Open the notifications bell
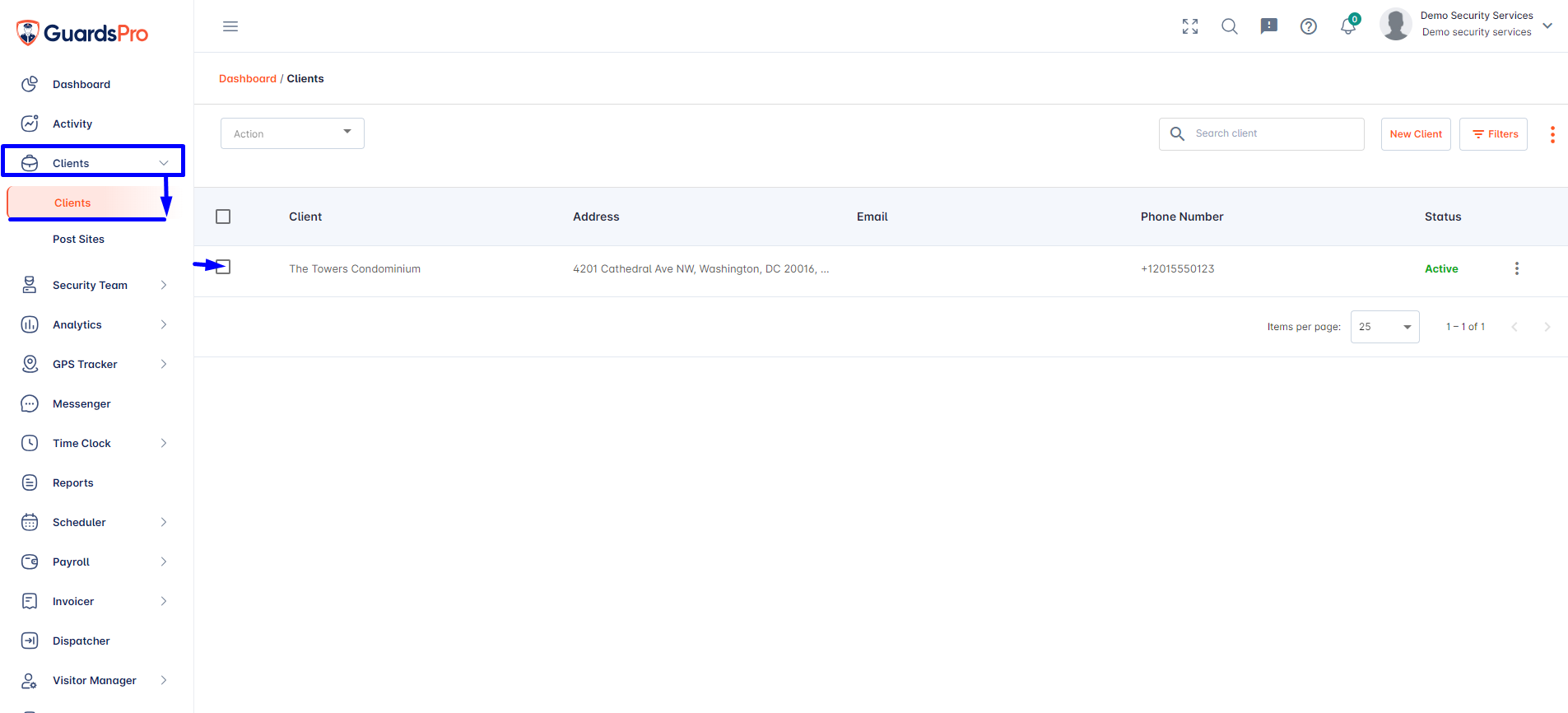This screenshot has width=1568, height=713. [1348, 26]
